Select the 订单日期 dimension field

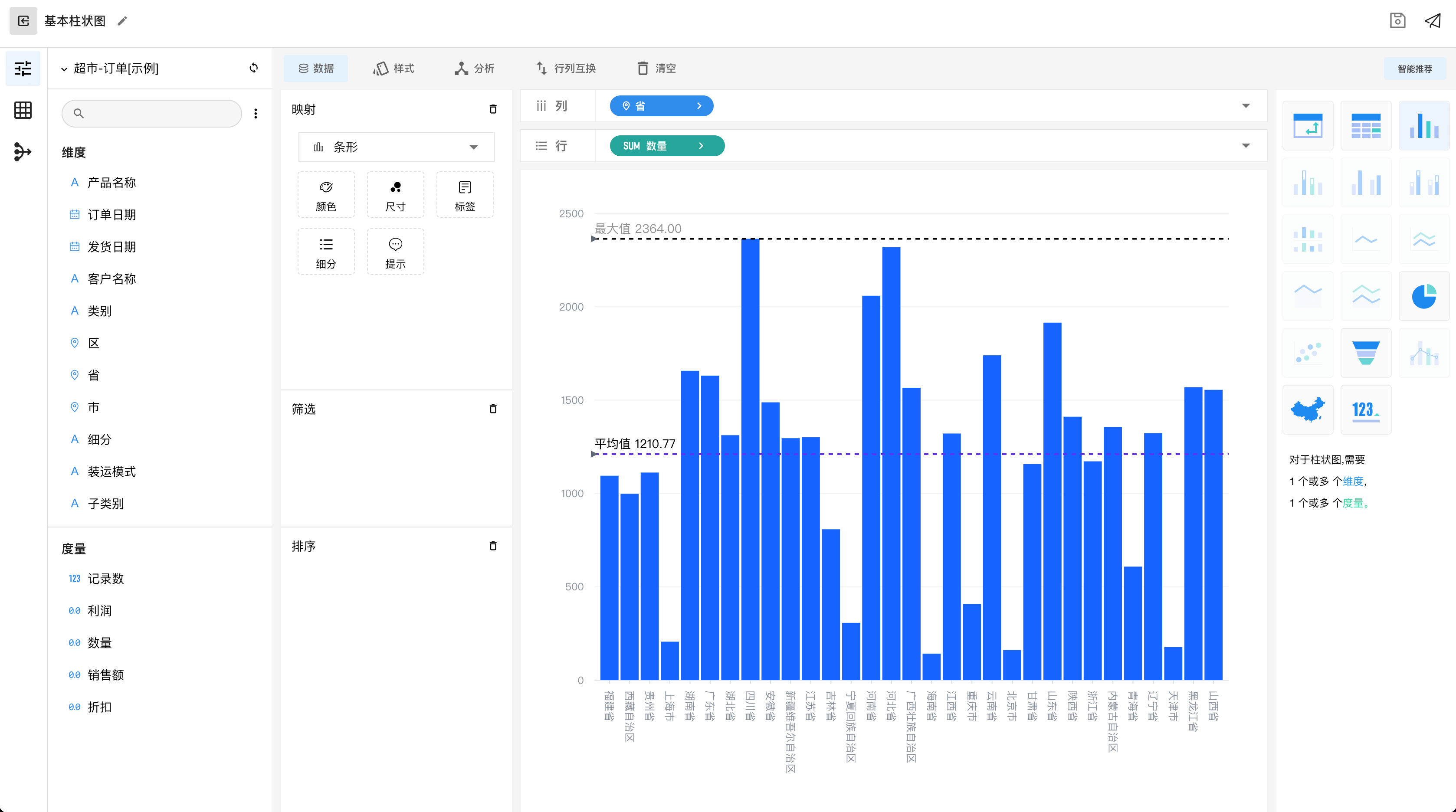pyautogui.click(x=111, y=215)
